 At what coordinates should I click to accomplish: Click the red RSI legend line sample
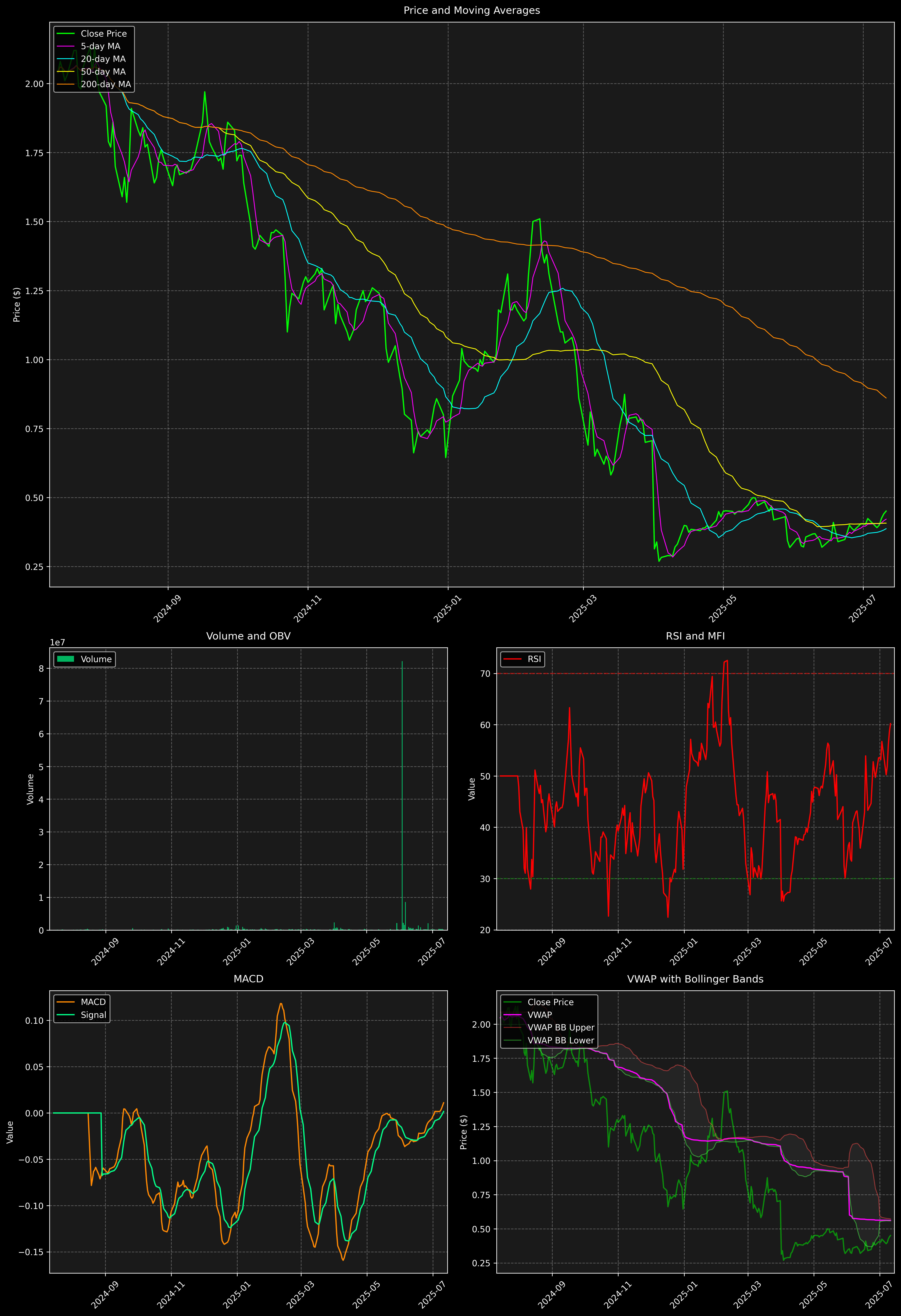[x=513, y=659]
